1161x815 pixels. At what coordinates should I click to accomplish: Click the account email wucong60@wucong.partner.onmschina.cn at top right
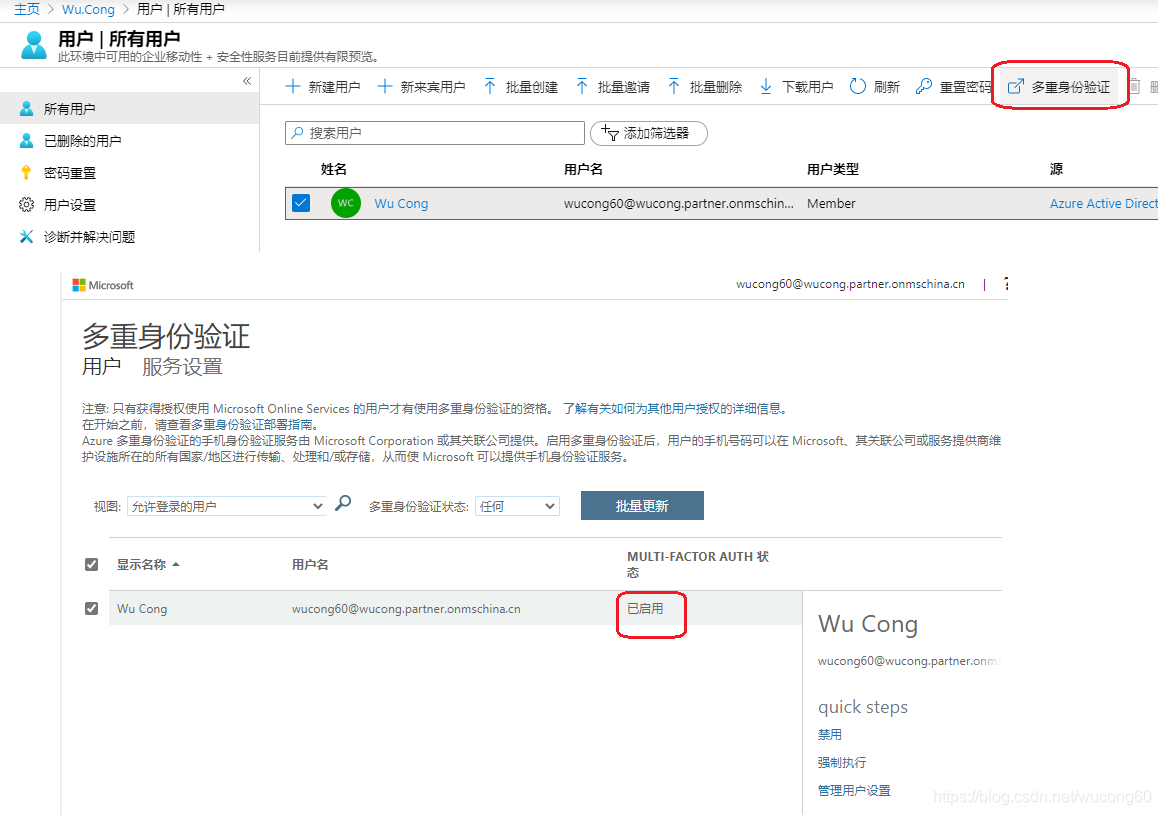coord(850,284)
